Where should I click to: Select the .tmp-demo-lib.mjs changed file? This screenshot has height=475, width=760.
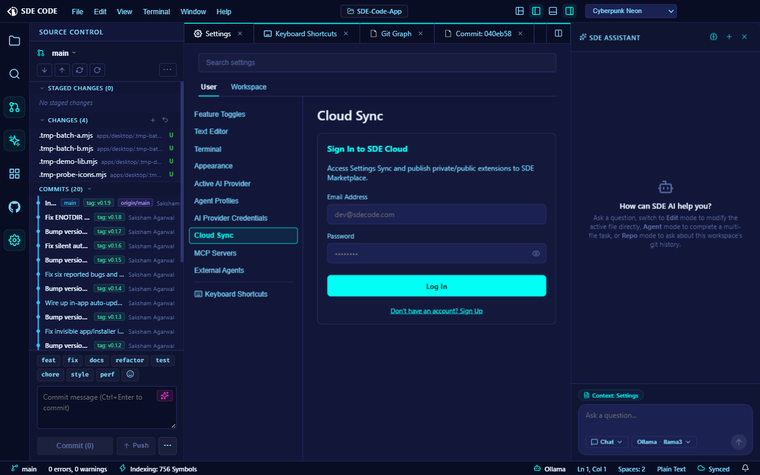click(106, 161)
